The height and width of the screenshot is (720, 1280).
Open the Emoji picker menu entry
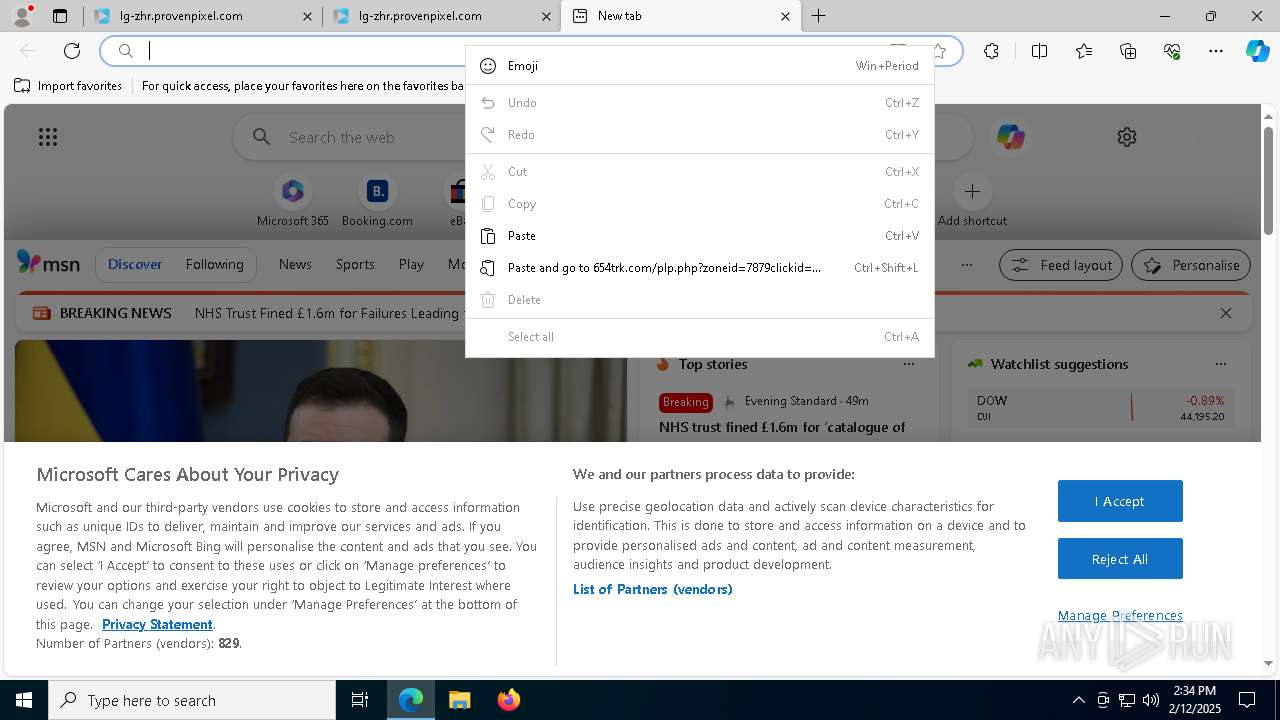699,66
